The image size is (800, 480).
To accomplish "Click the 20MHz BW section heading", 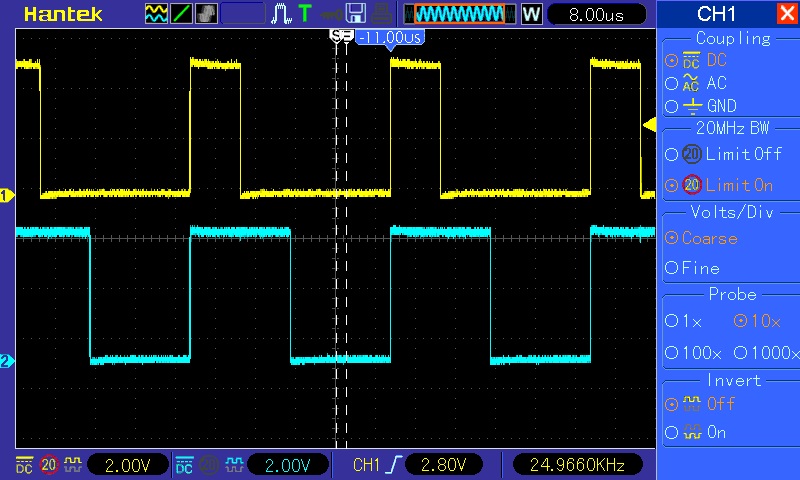I will [x=732, y=128].
